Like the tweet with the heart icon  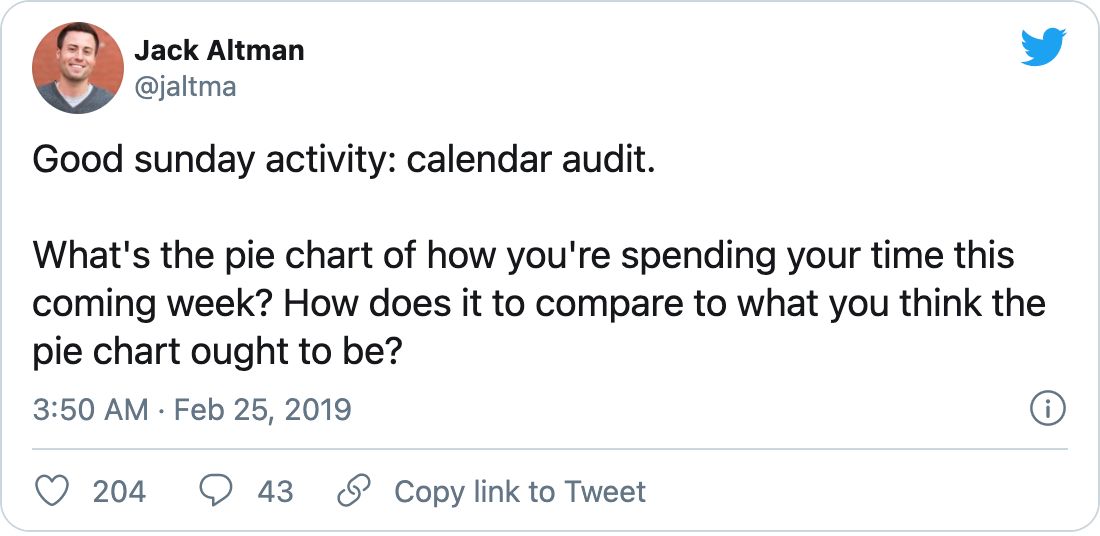[x=52, y=491]
